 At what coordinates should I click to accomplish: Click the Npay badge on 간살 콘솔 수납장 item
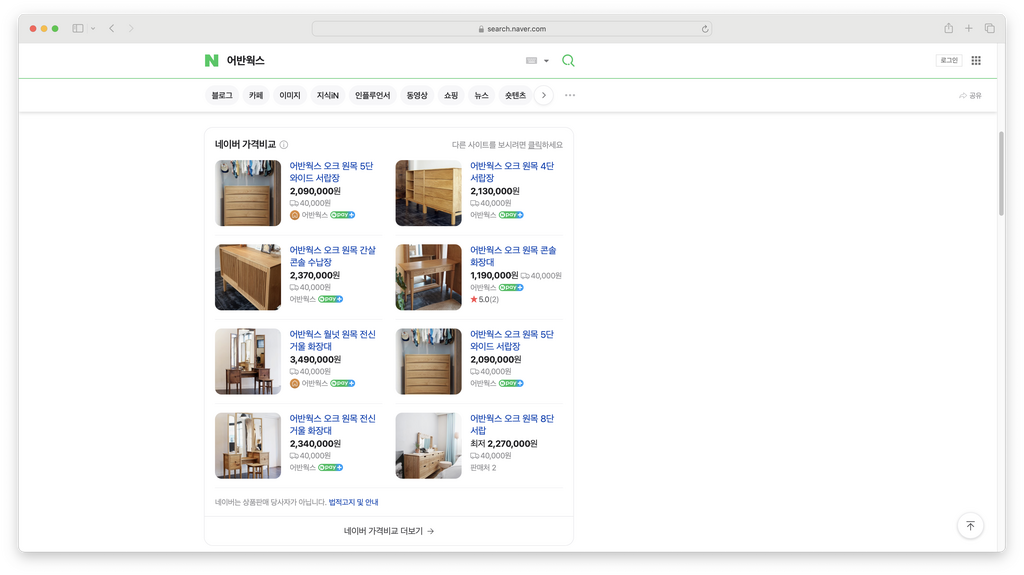point(330,299)
